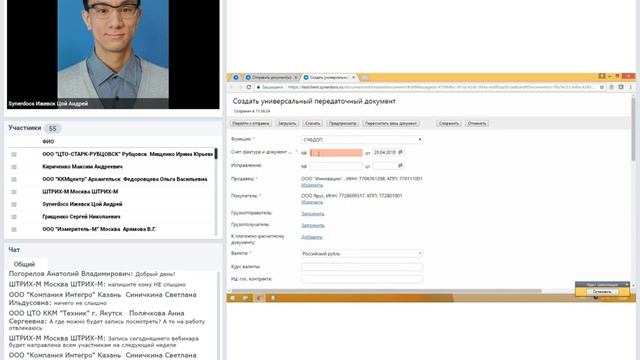
Task: Close the Создать универсальный browser tab
Action: [353, 77]
